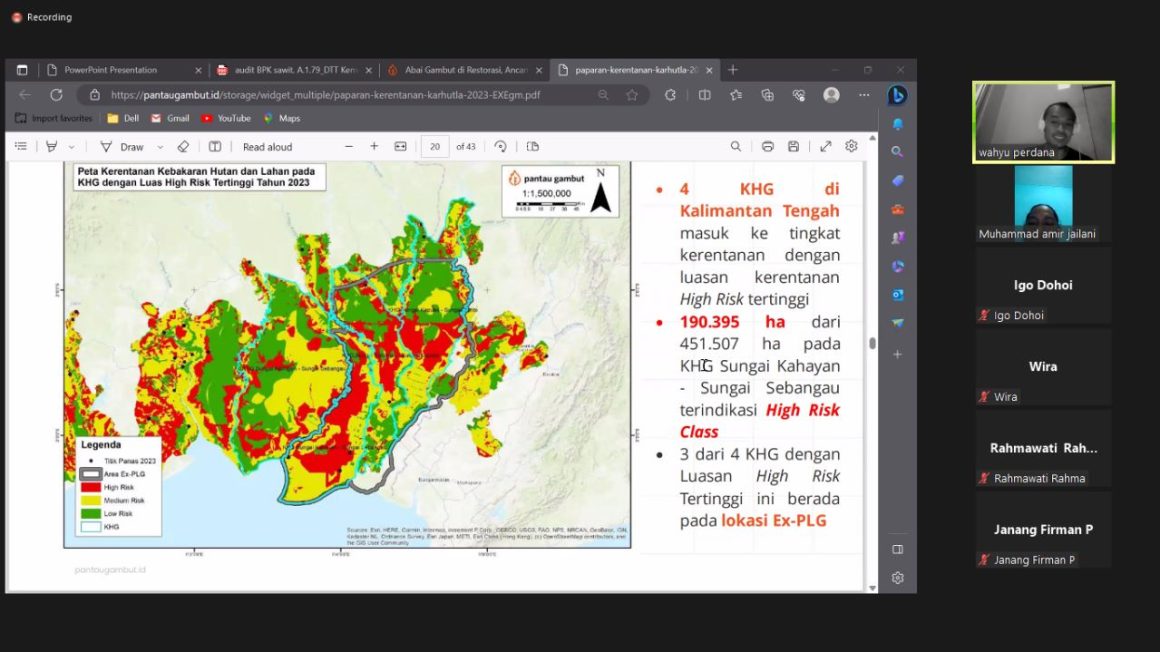
Task: Switch to the PowerPoint Presentation tab
Action: pos(111,70)
